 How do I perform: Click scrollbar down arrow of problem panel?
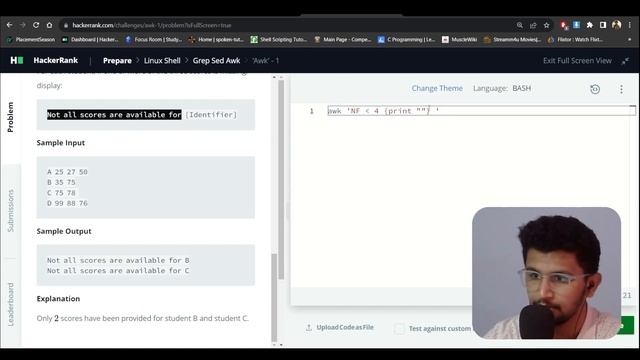coord(274,344)
